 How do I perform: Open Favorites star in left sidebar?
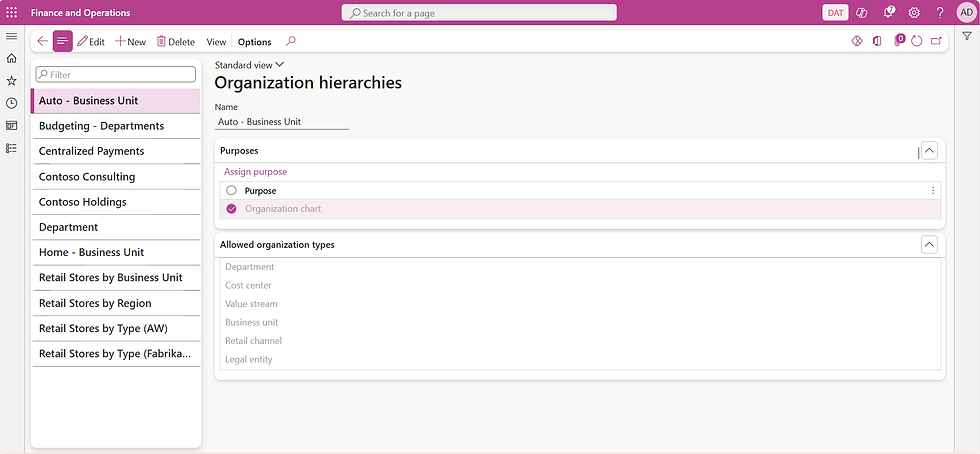pyautogui.click(x=12, y=80)
